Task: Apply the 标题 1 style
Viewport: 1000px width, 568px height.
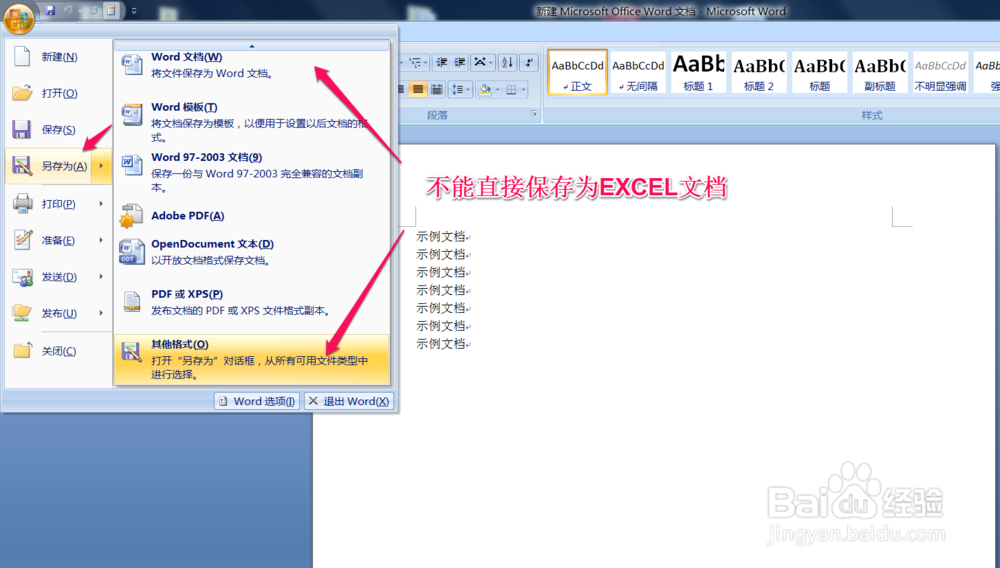Action: click(698, 73)
